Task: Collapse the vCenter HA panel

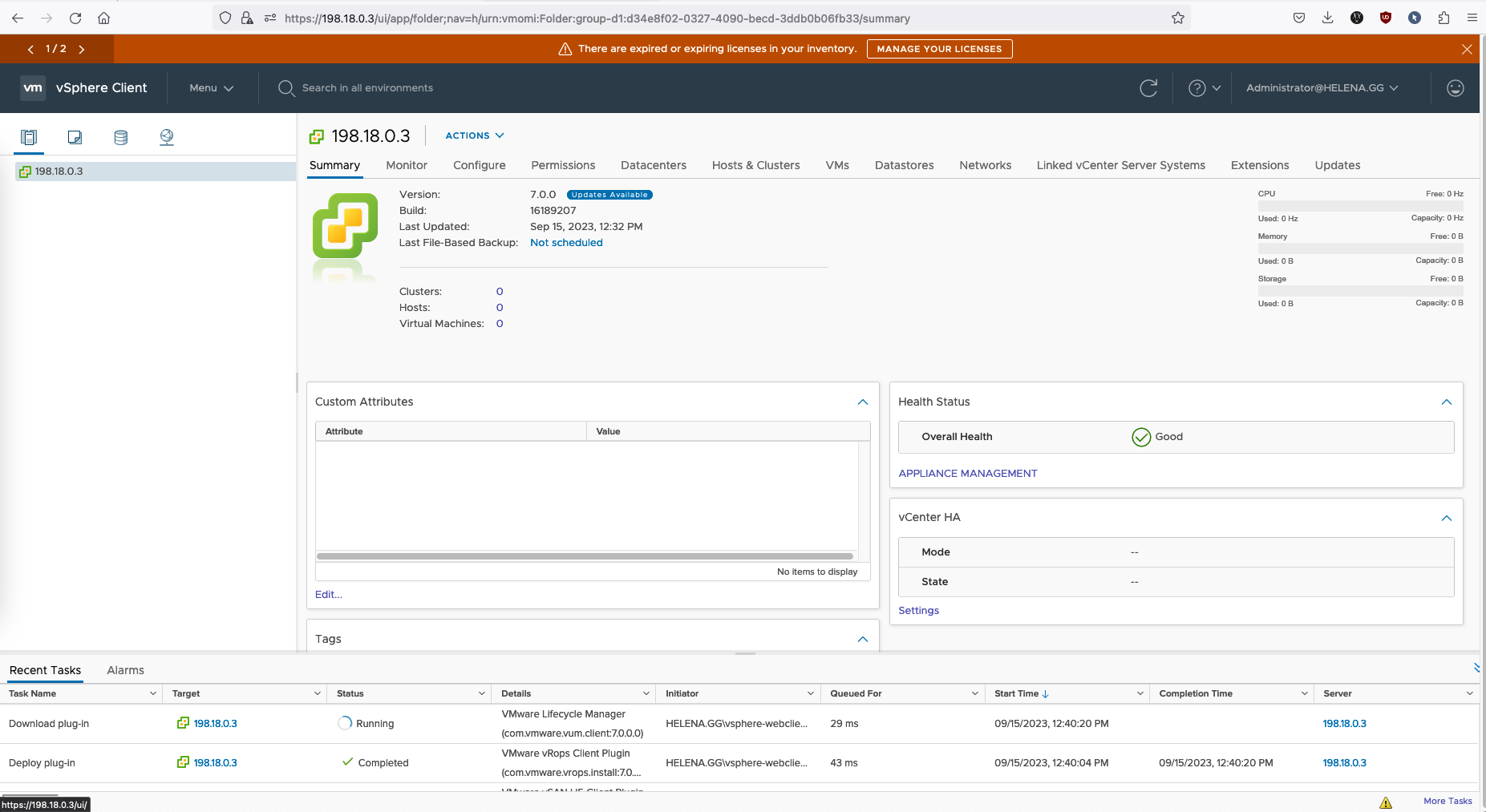Action: point(1446,518)
